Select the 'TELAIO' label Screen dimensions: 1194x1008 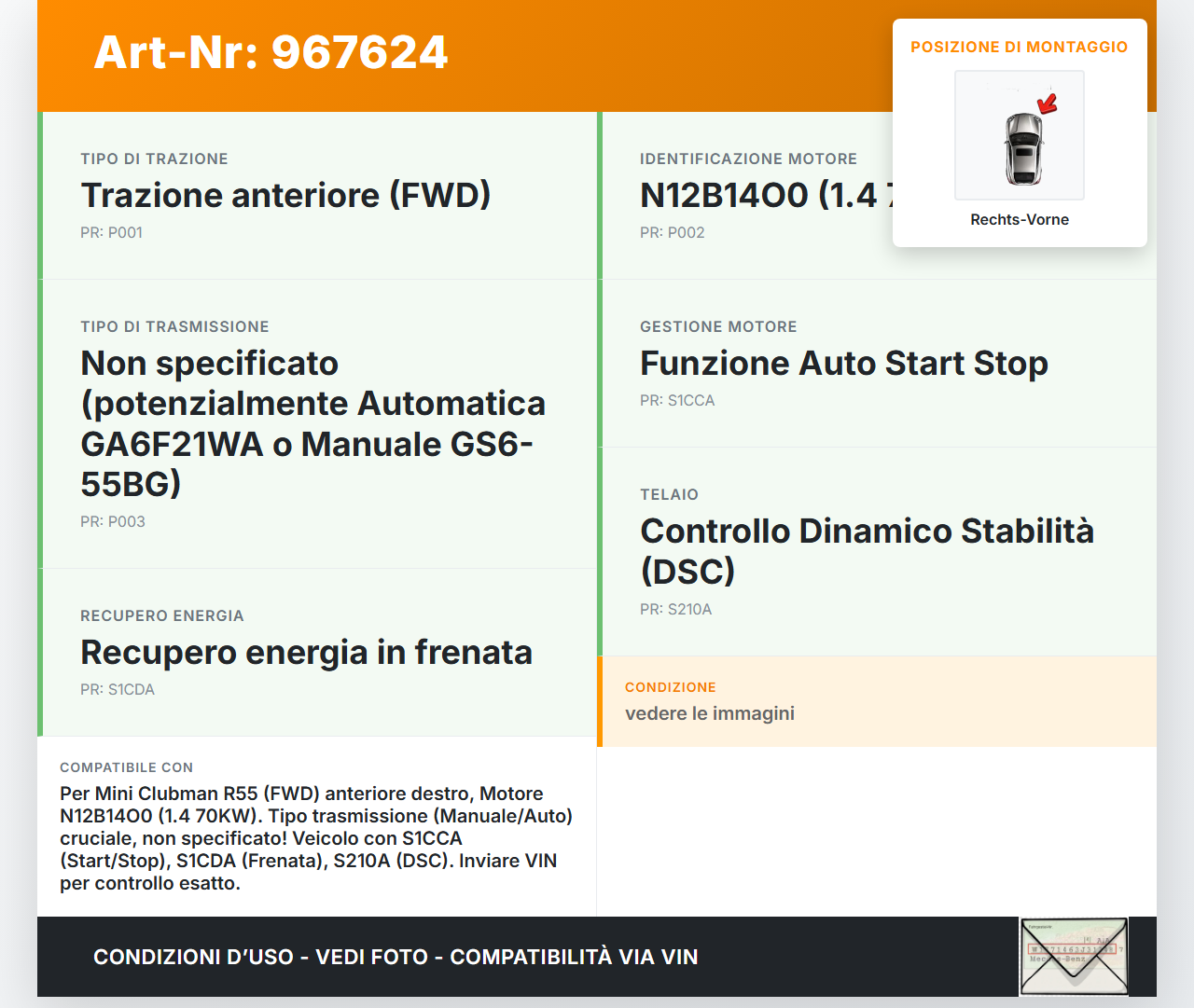click(669, 494)
